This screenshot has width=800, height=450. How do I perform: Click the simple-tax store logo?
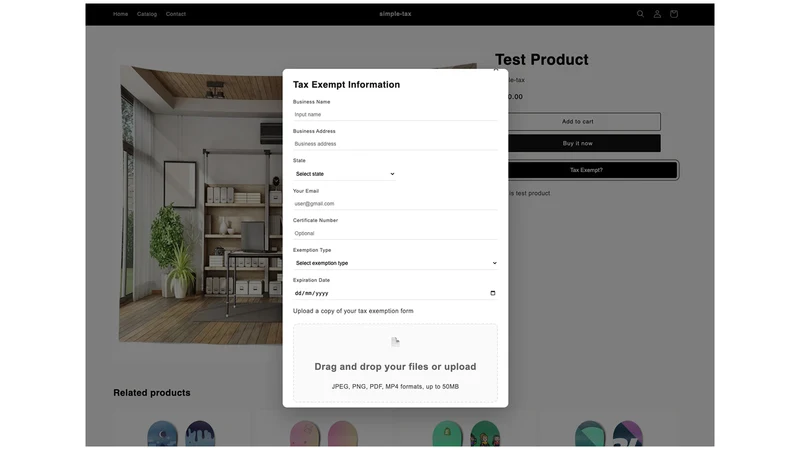click(395, 14)
